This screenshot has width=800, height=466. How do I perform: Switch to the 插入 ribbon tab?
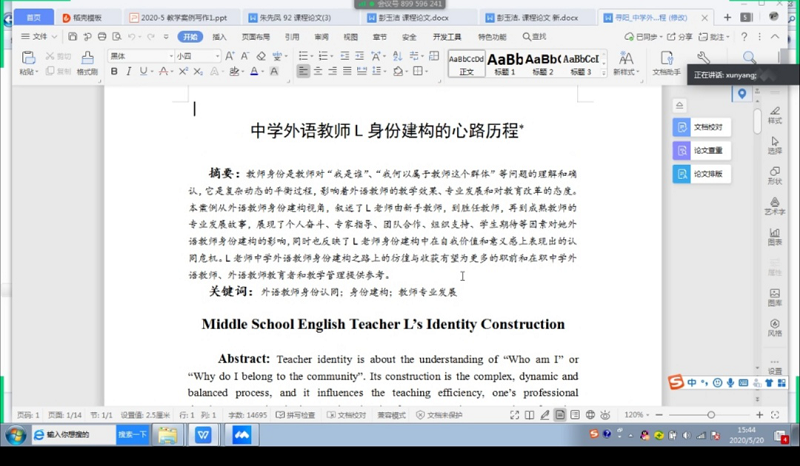pos(219,37)
